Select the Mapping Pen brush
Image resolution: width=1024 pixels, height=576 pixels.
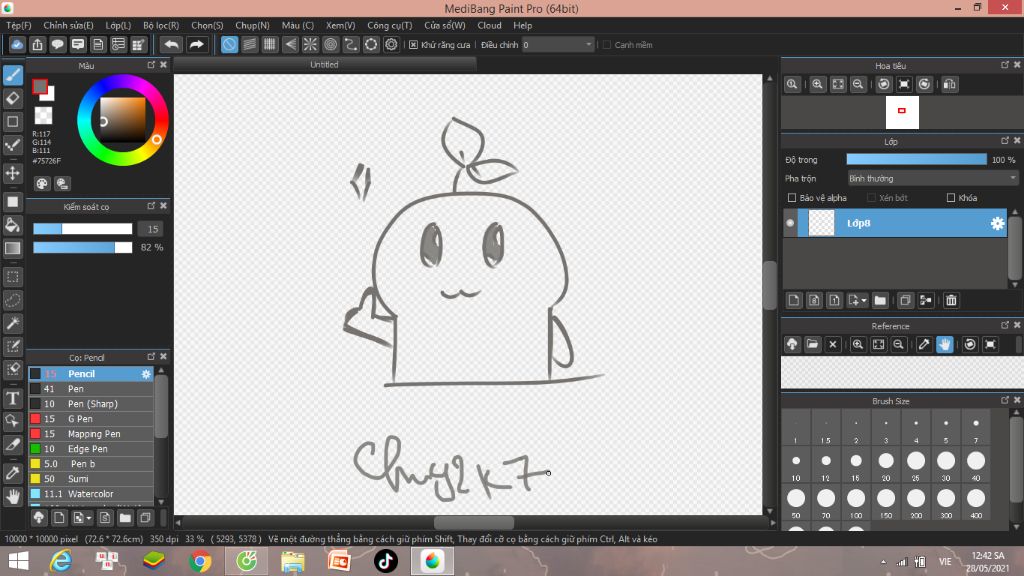pos(91,434)
